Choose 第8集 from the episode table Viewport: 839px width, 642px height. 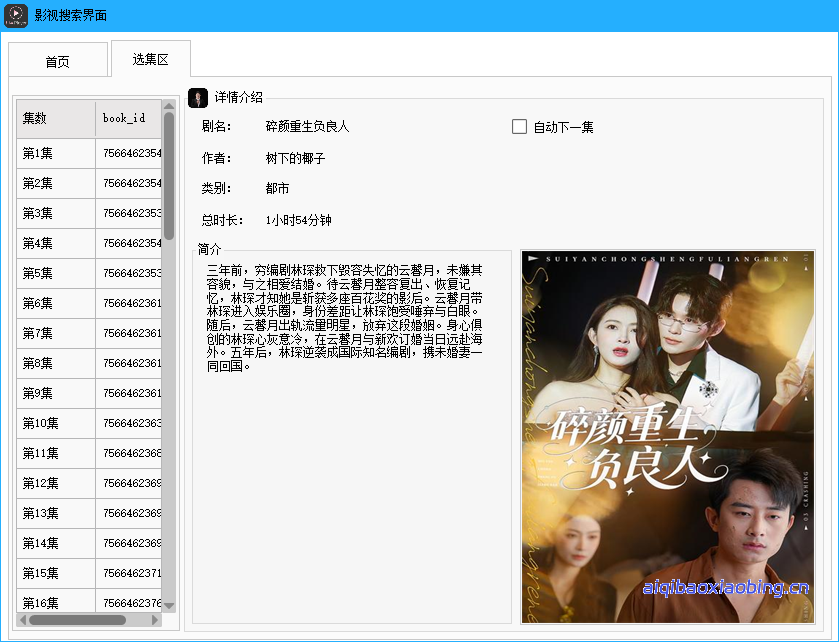coord(55,363)
